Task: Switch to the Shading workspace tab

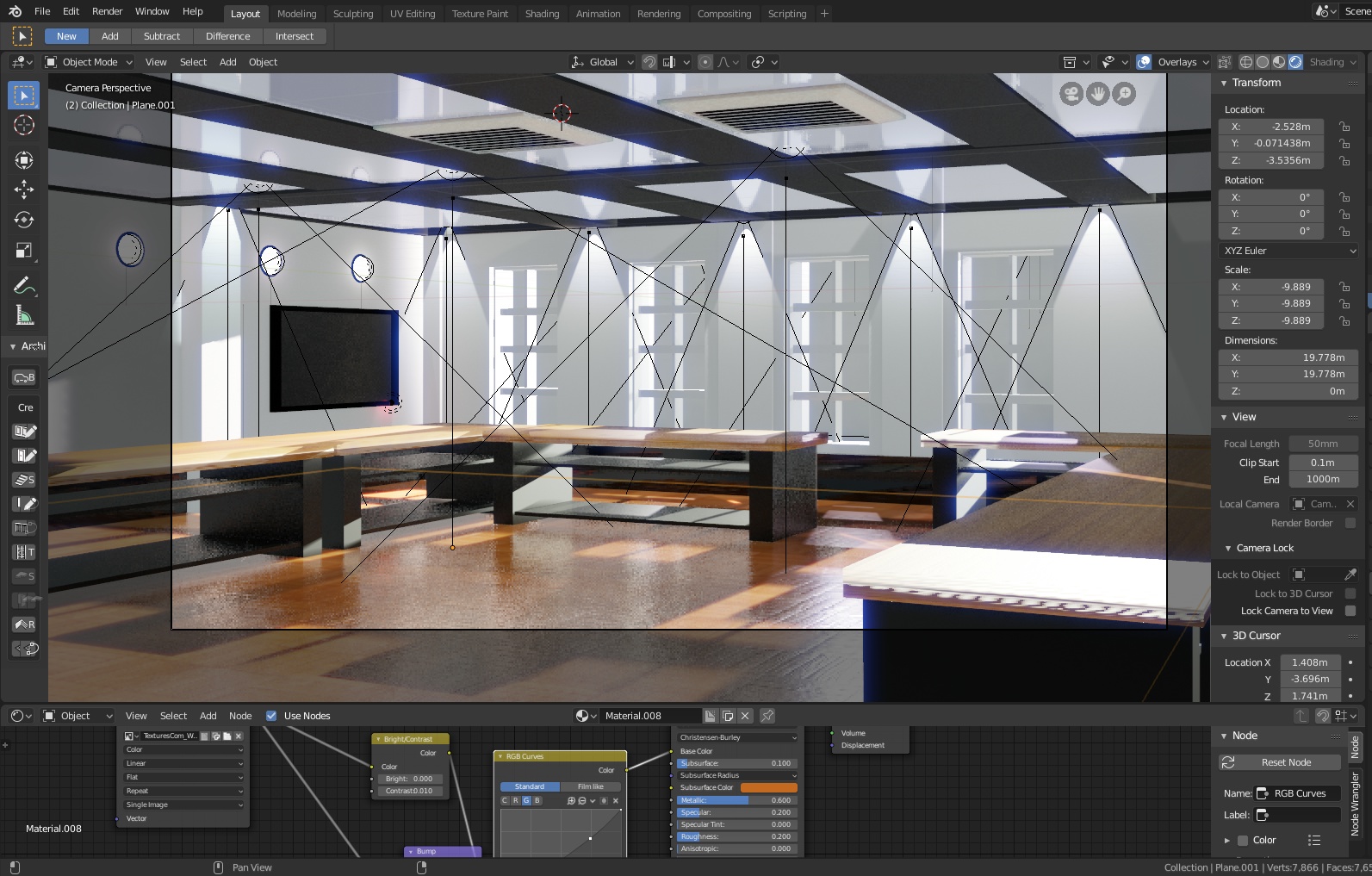Action: click(x=543, y=14)
